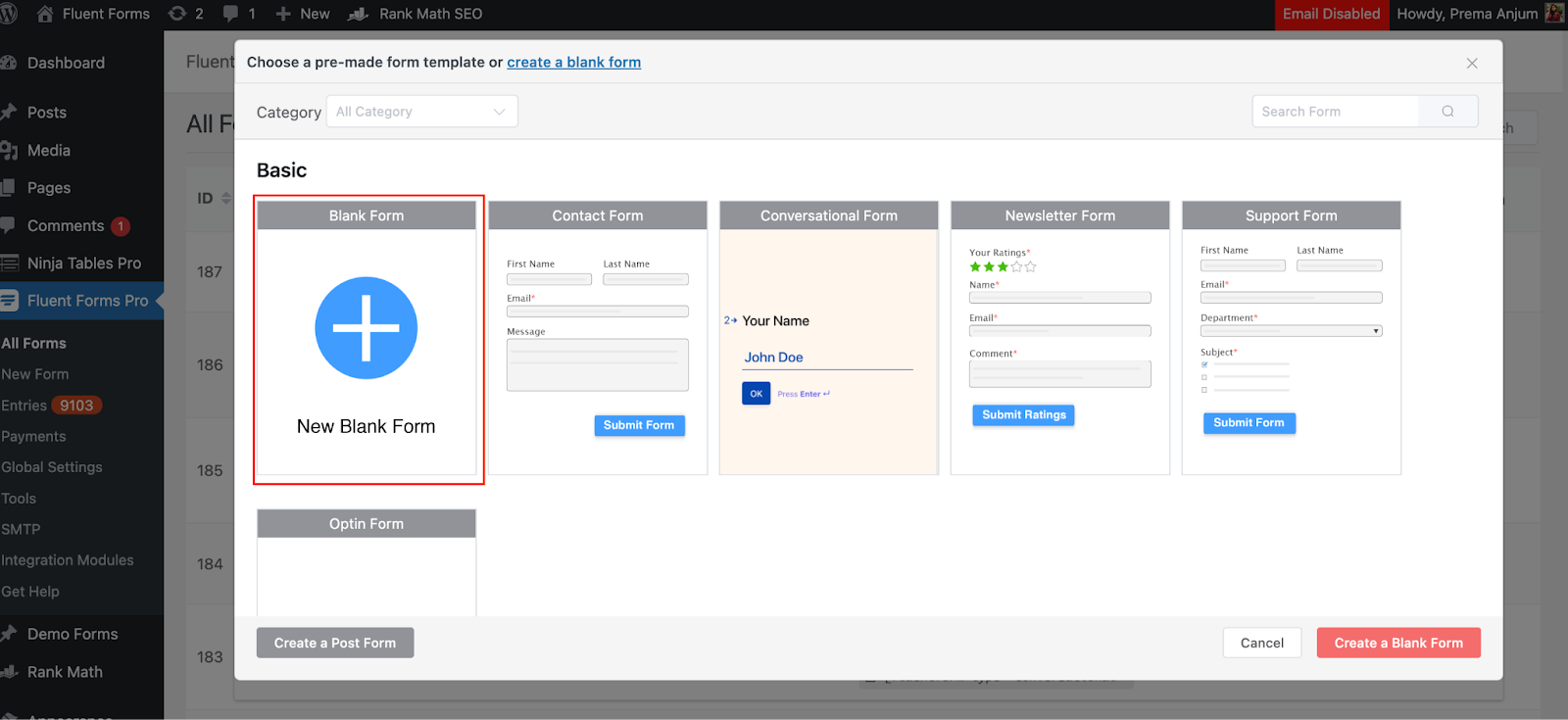
Task: Click the Rank Math sidebar icon
Action: tap(10, 672)
